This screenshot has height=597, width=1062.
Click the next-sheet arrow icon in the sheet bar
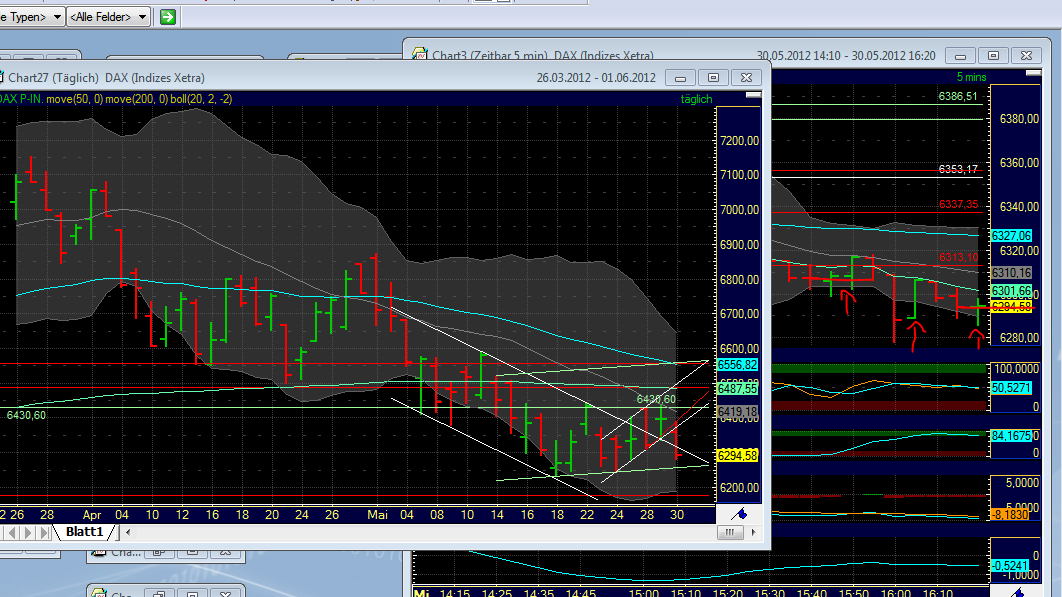(28, 533)
